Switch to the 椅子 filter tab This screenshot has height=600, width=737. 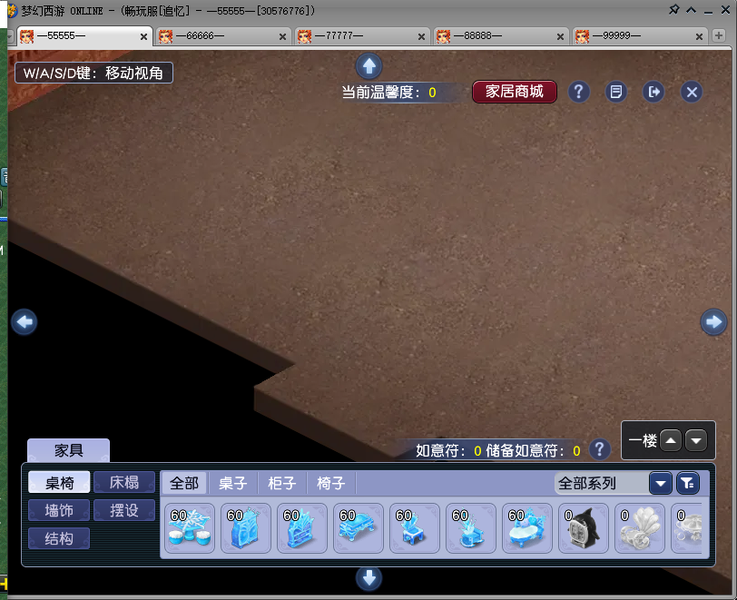pyautogui.click(x=331, y=483)
